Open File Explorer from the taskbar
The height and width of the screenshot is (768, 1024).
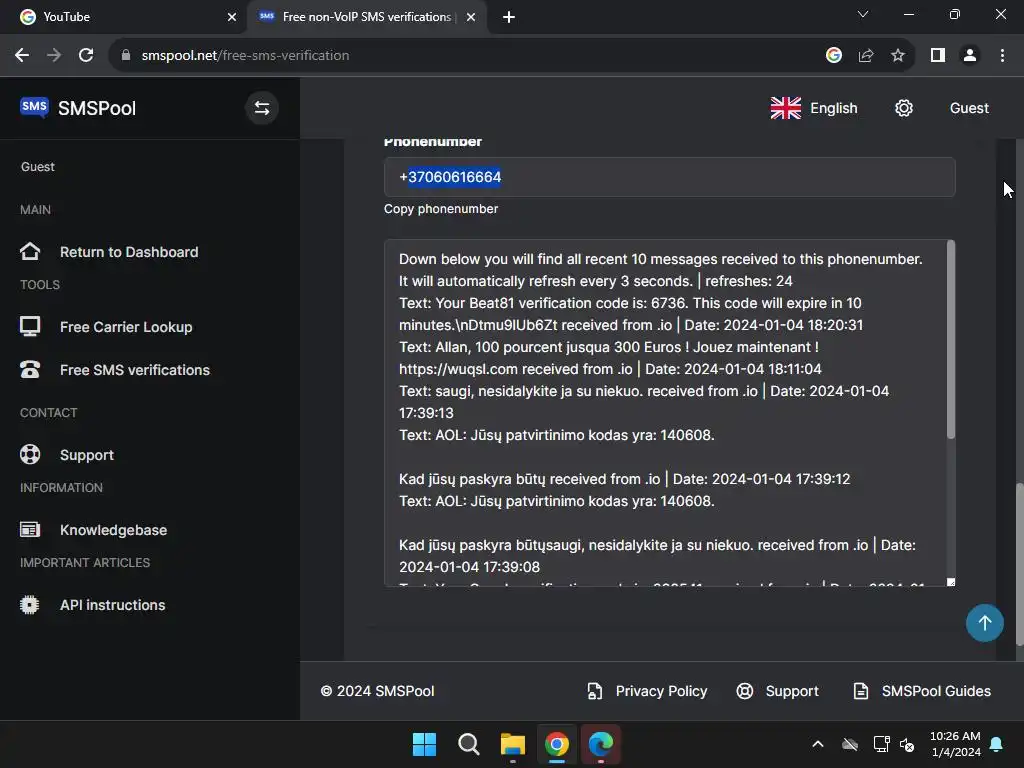(513, 744)
